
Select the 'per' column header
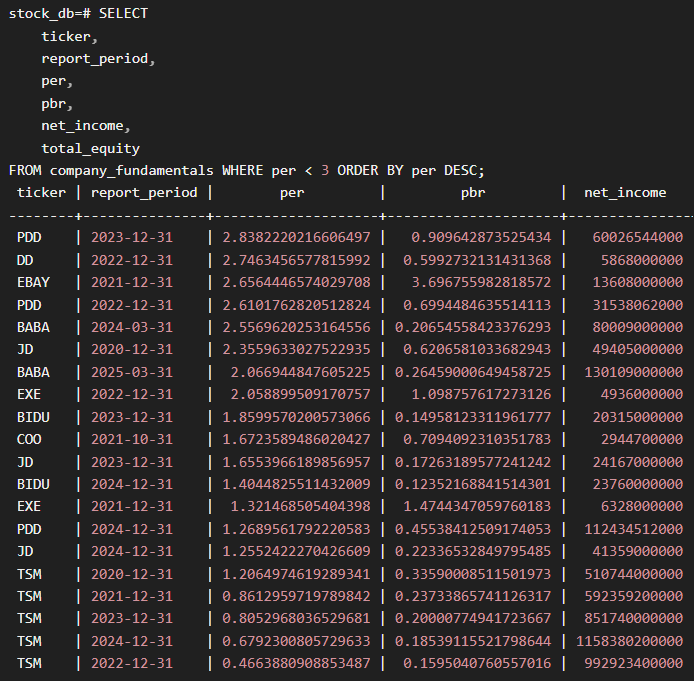click(292, 193)
